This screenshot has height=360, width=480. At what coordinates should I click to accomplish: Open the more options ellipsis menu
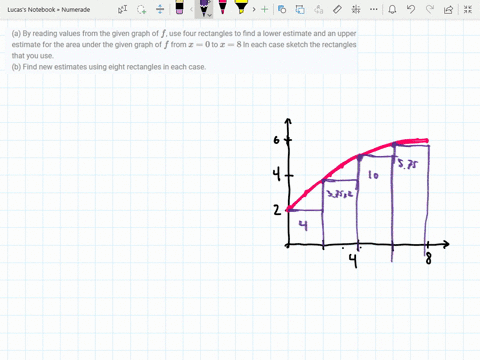pos(374,9)
